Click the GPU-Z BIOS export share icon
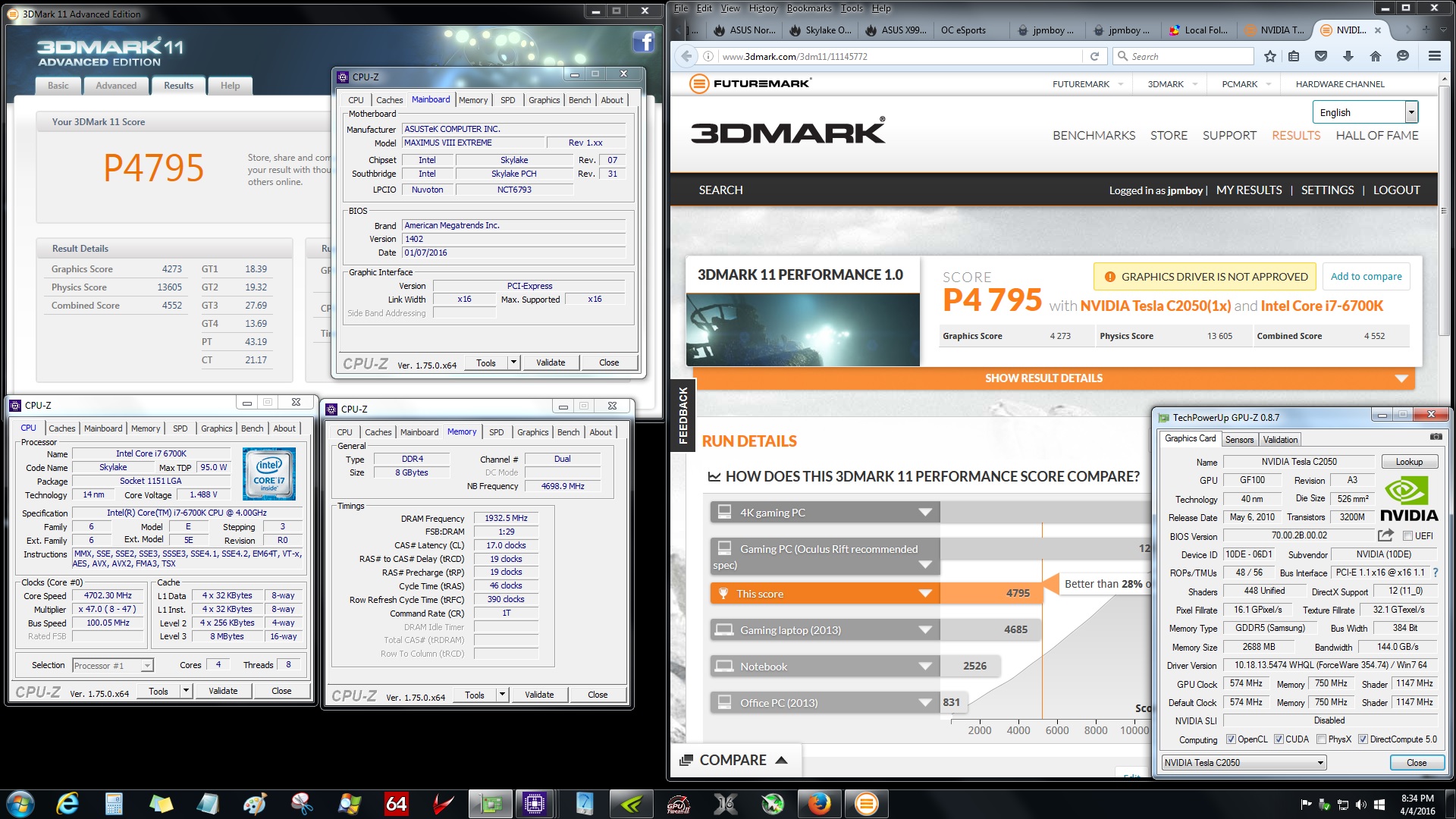 1385,535
